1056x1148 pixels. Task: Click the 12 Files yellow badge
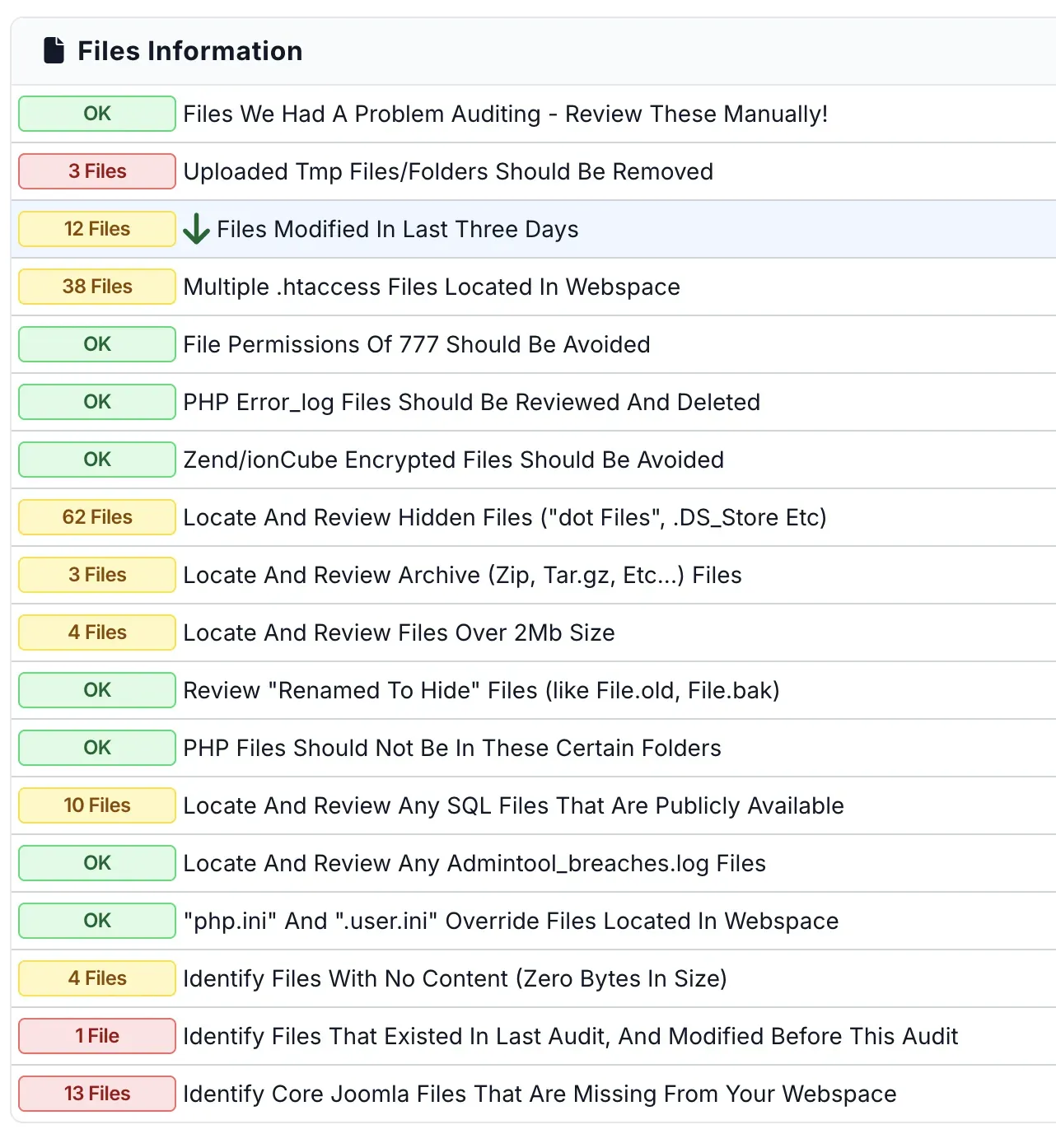click(96, 229)
